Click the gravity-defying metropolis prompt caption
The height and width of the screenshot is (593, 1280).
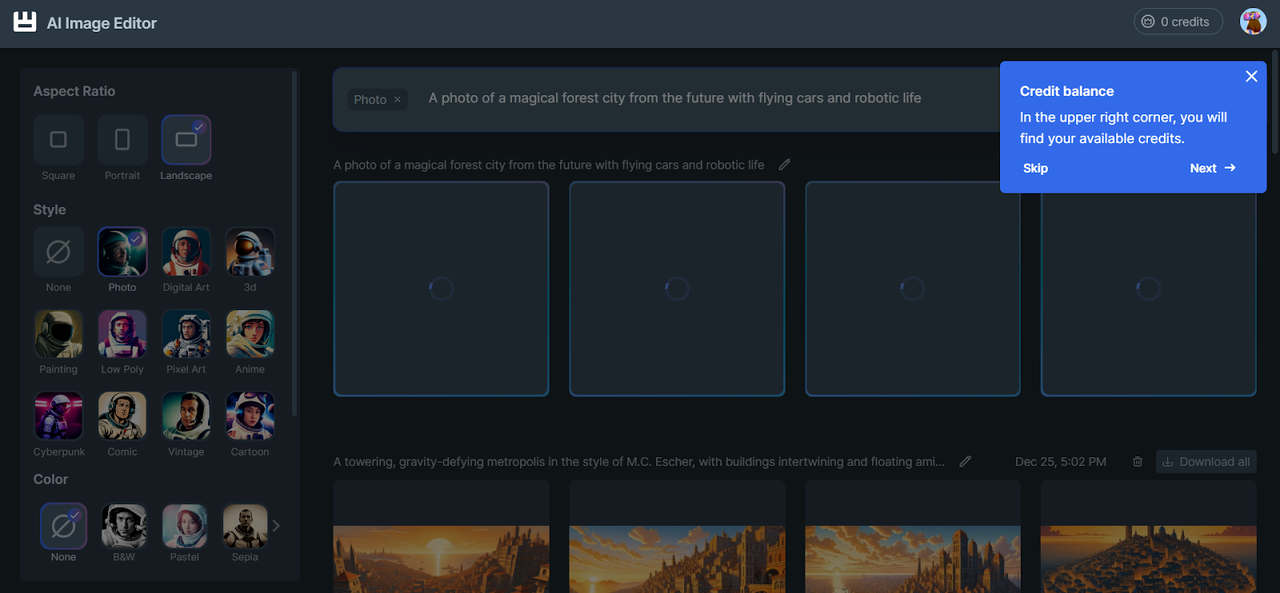coord(638,462)
